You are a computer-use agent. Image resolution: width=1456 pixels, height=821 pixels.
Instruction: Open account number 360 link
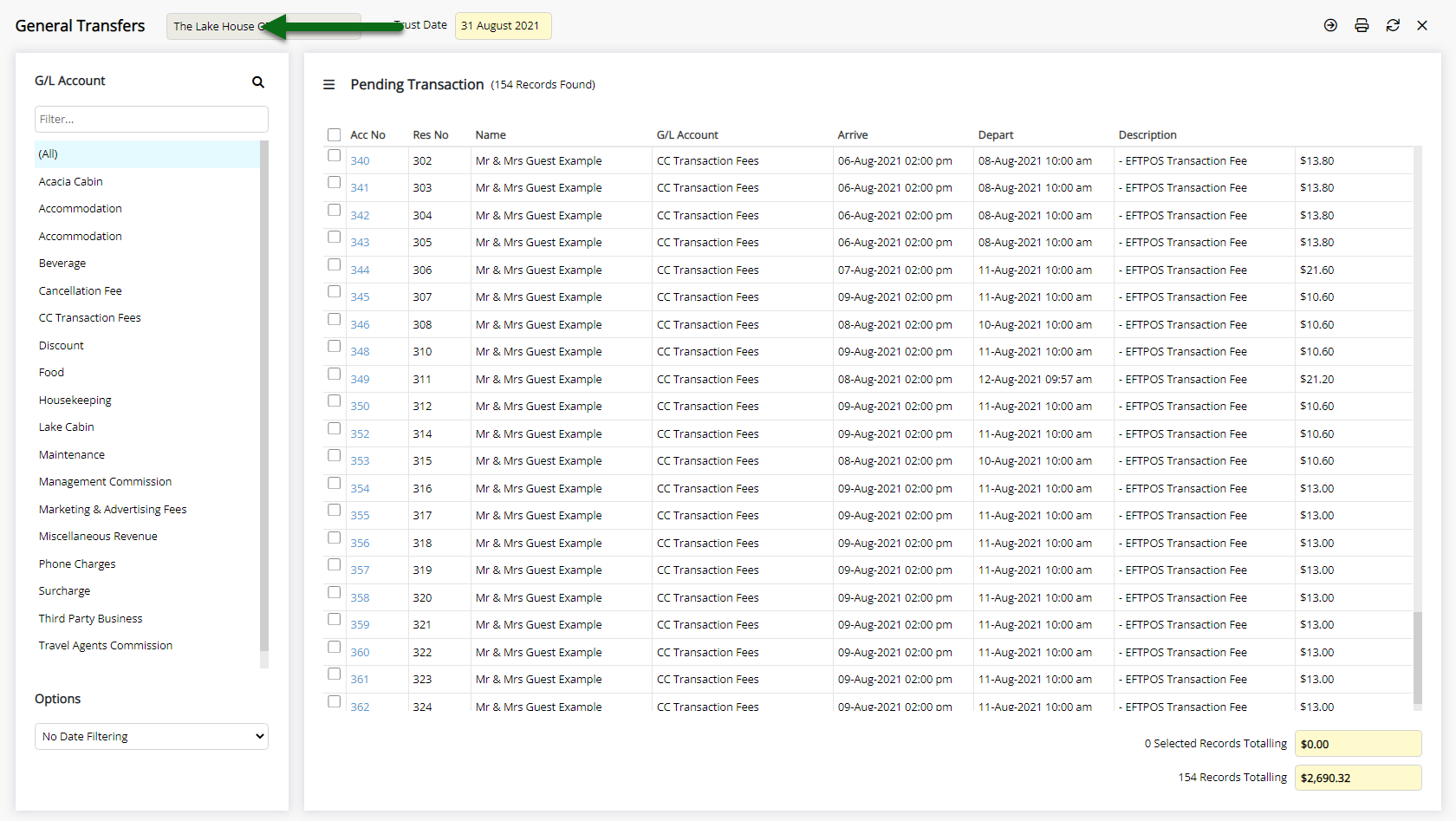(360, 653)
